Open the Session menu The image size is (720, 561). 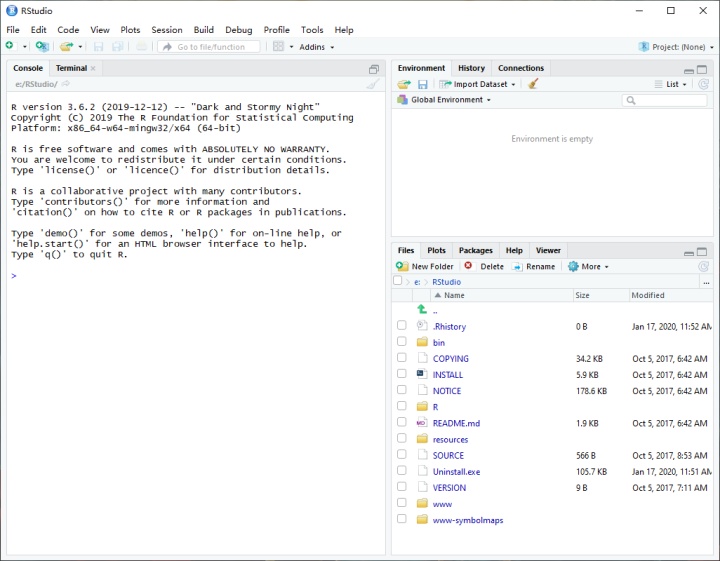(167, 30)
